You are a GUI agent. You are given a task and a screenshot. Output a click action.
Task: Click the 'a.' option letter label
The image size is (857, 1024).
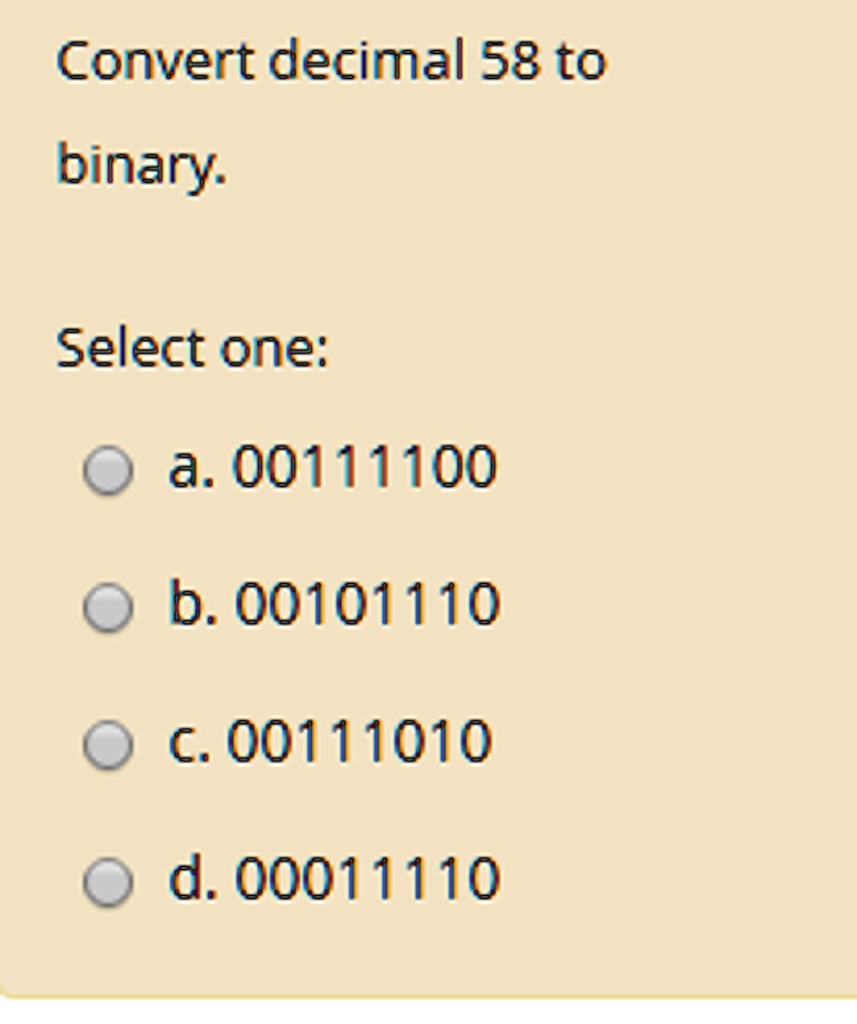coord(192,468)
